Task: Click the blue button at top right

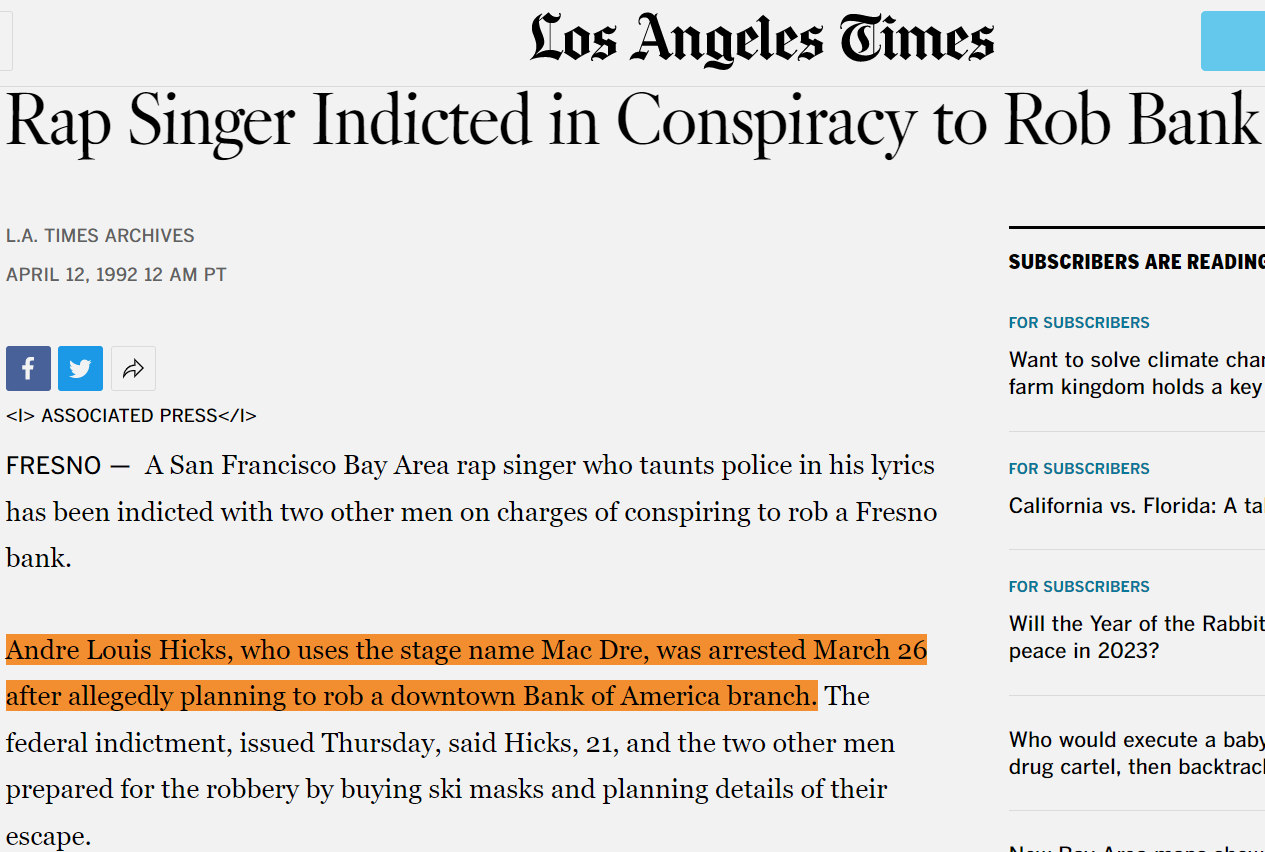Action: [x=1232, y=41]
